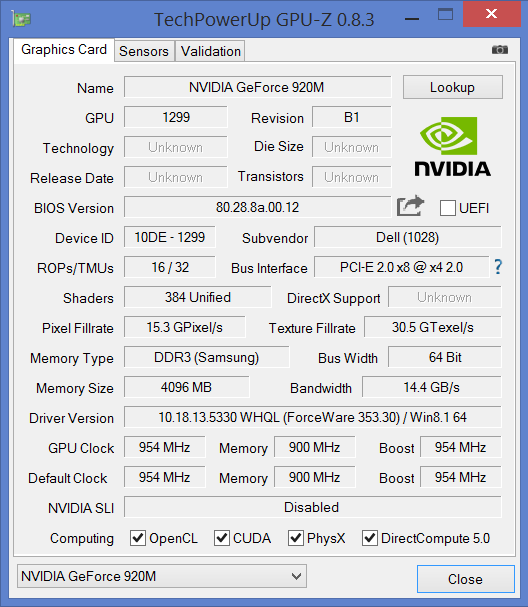Click the Close button at bottom
528x607 pixels.
point(466,579)
